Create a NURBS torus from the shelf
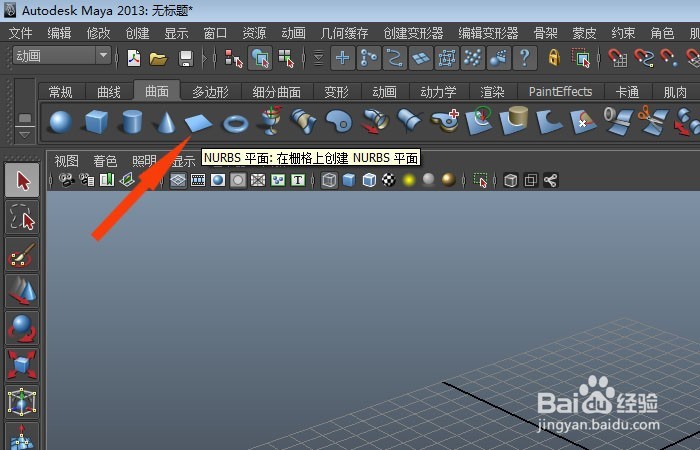The width and height of the screenshot is (700, 450). tap(235, 123)
